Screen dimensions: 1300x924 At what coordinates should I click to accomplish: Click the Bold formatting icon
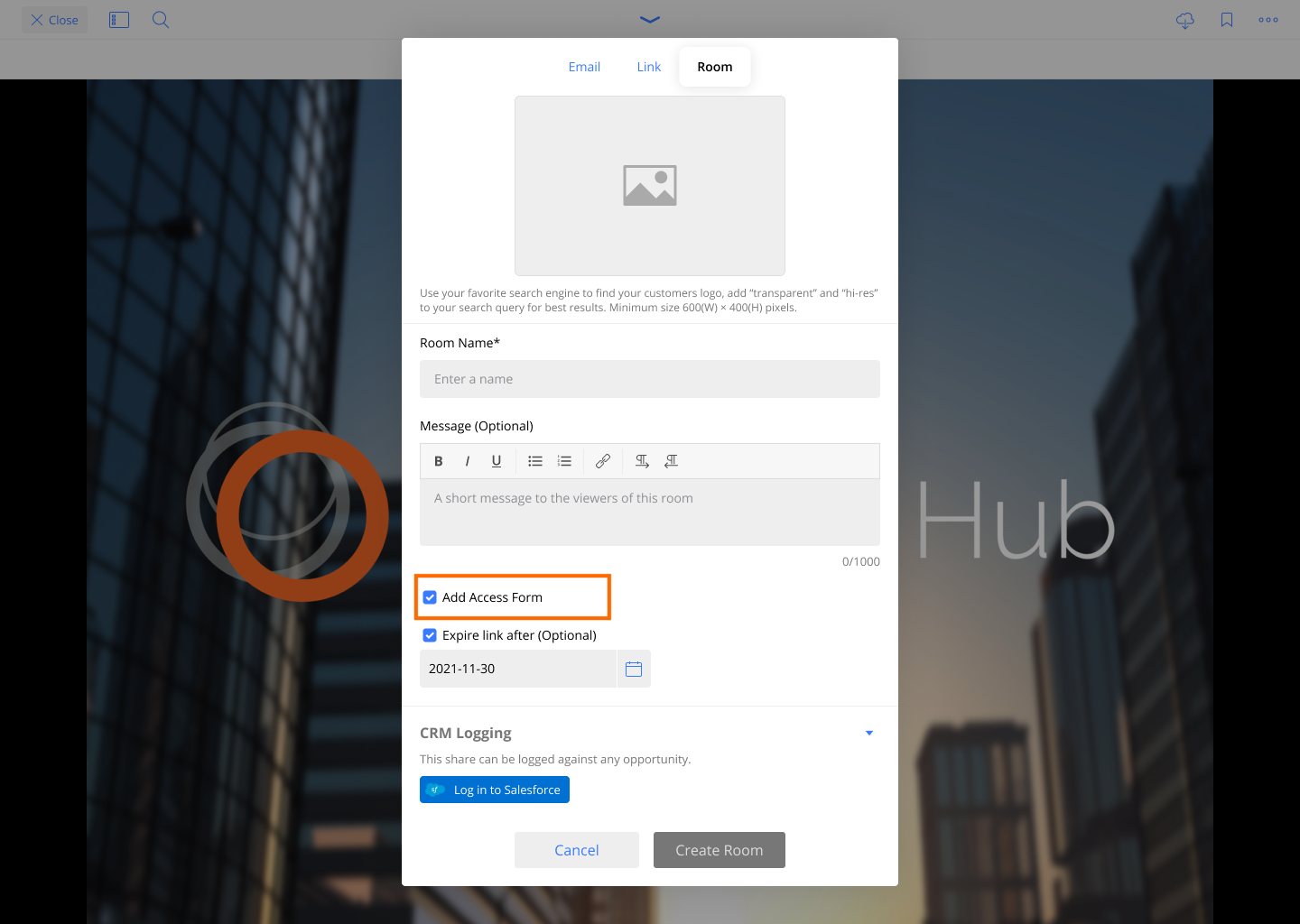coord(439,461)
